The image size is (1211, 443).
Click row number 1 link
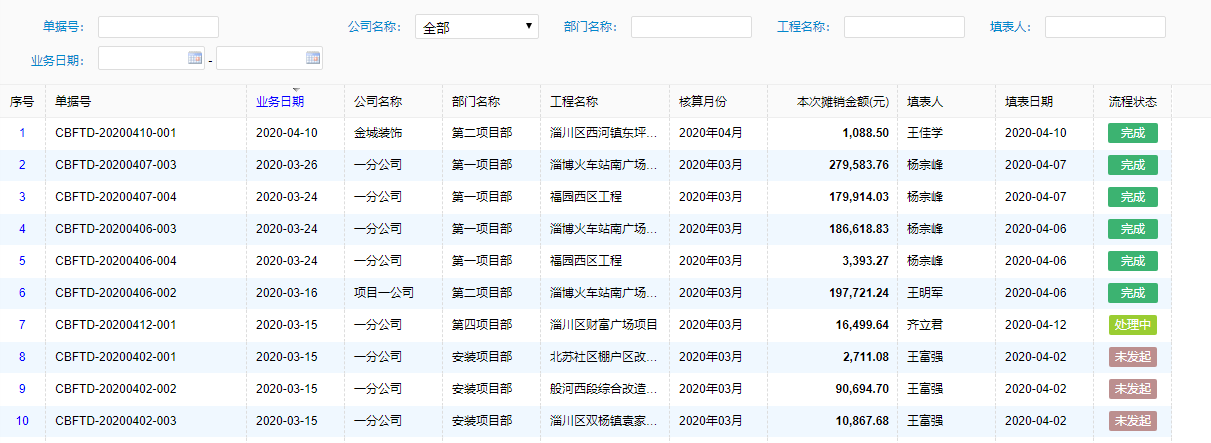tap(22, 133)
